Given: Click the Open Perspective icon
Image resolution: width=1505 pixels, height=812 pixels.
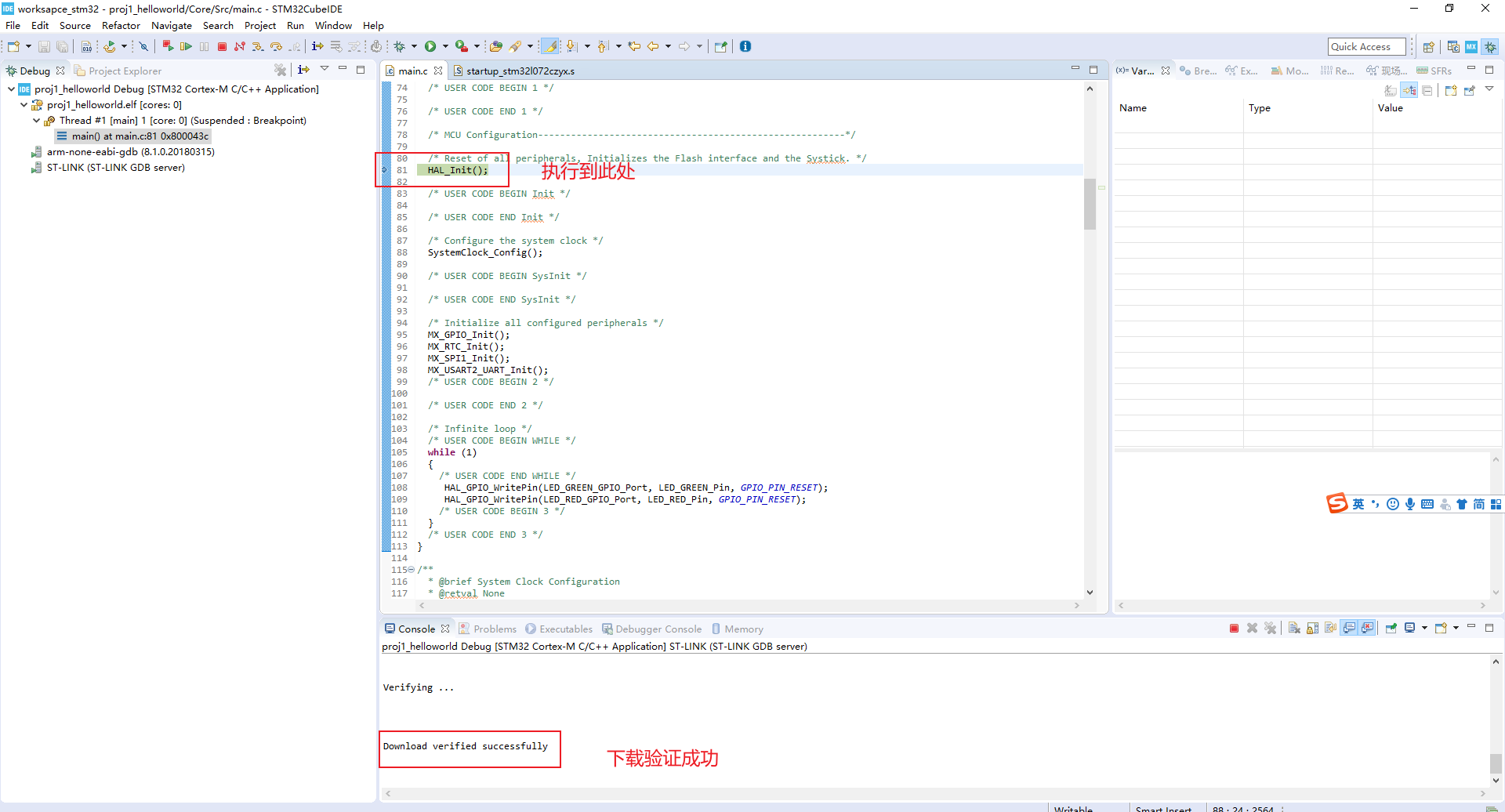Looking at the screenshot, I should point(1429,47).
